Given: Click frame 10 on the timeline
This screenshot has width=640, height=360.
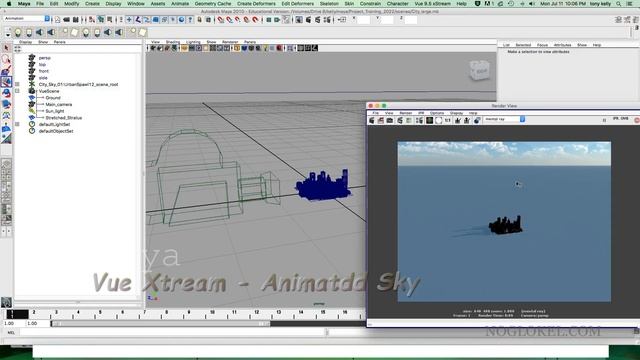Looking at the screenshot, I should pos(212,312).
